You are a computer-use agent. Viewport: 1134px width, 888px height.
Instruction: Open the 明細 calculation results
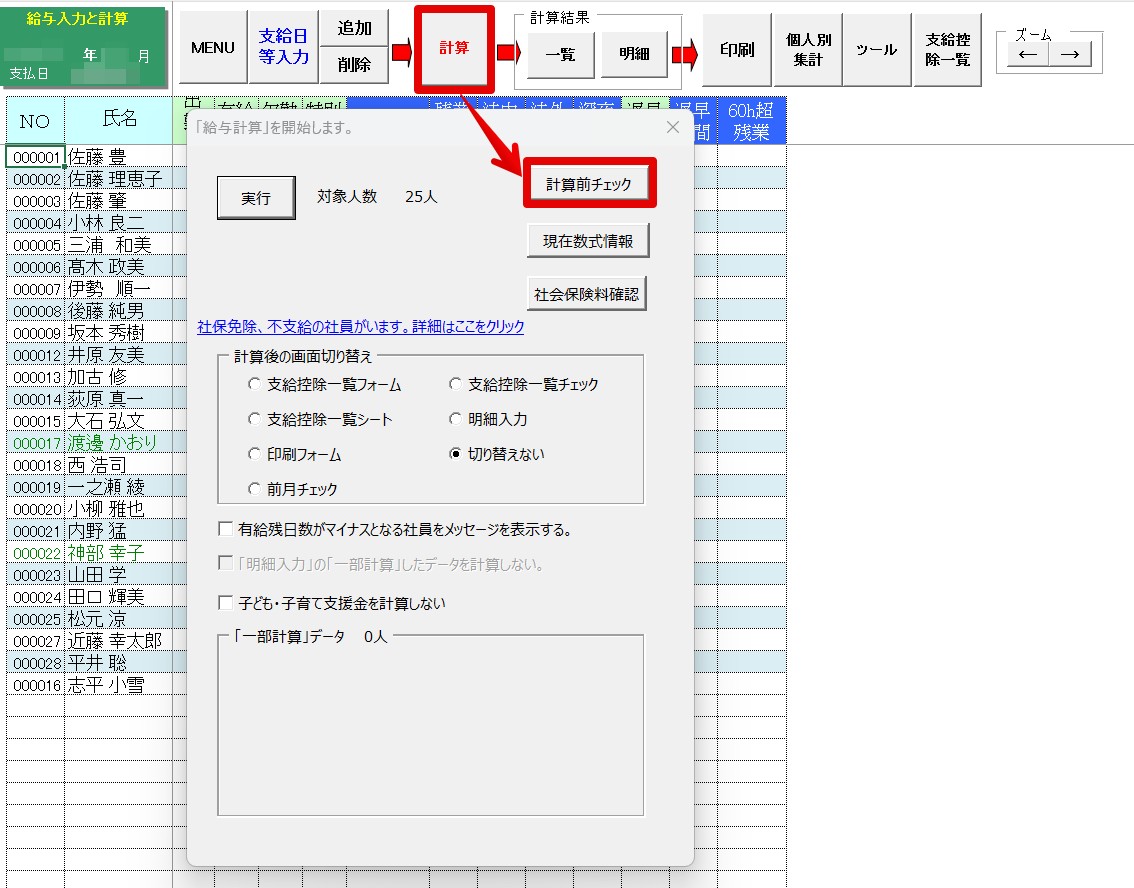(634, 55)
